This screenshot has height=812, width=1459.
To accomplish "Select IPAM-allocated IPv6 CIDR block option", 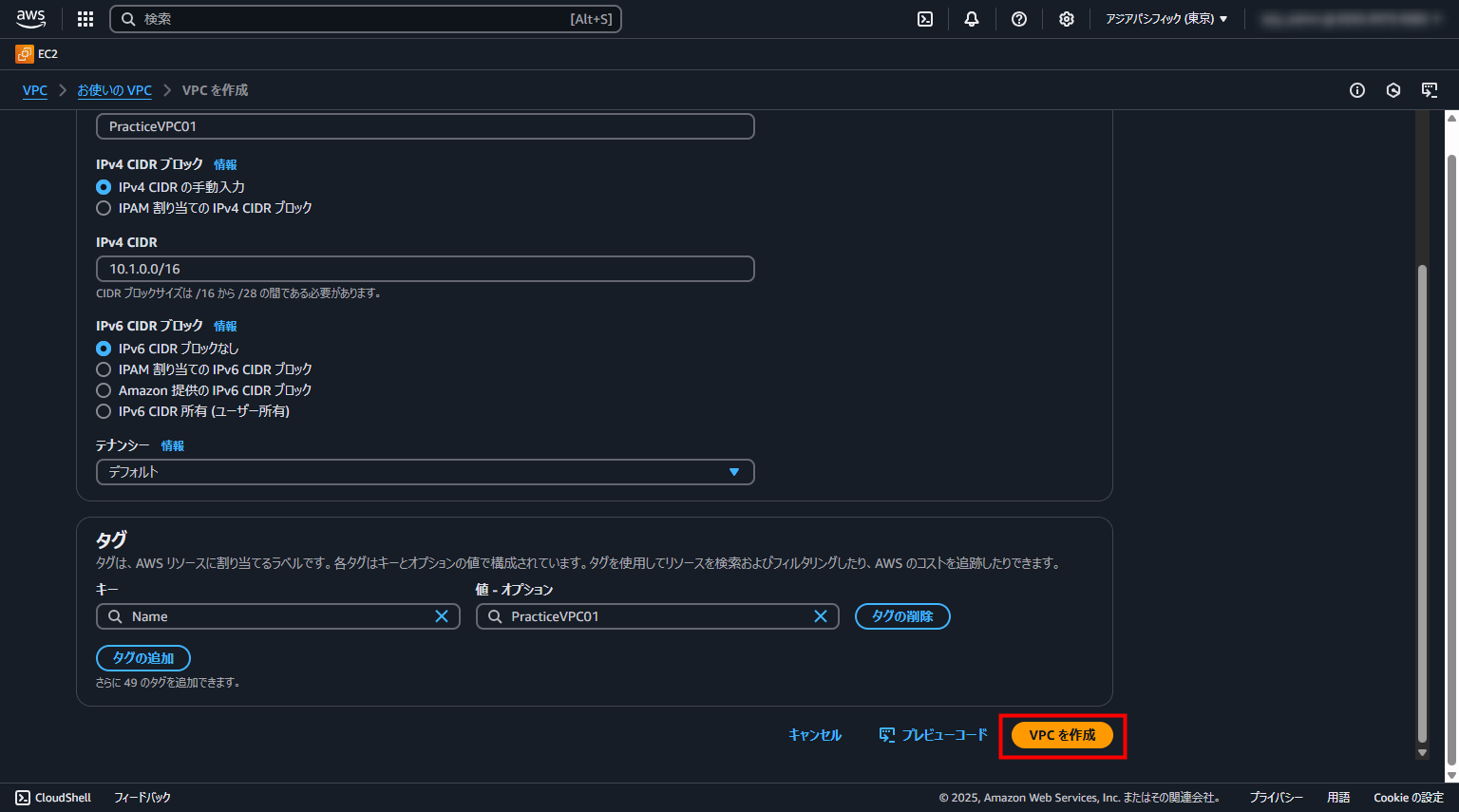I will [104, 369].
